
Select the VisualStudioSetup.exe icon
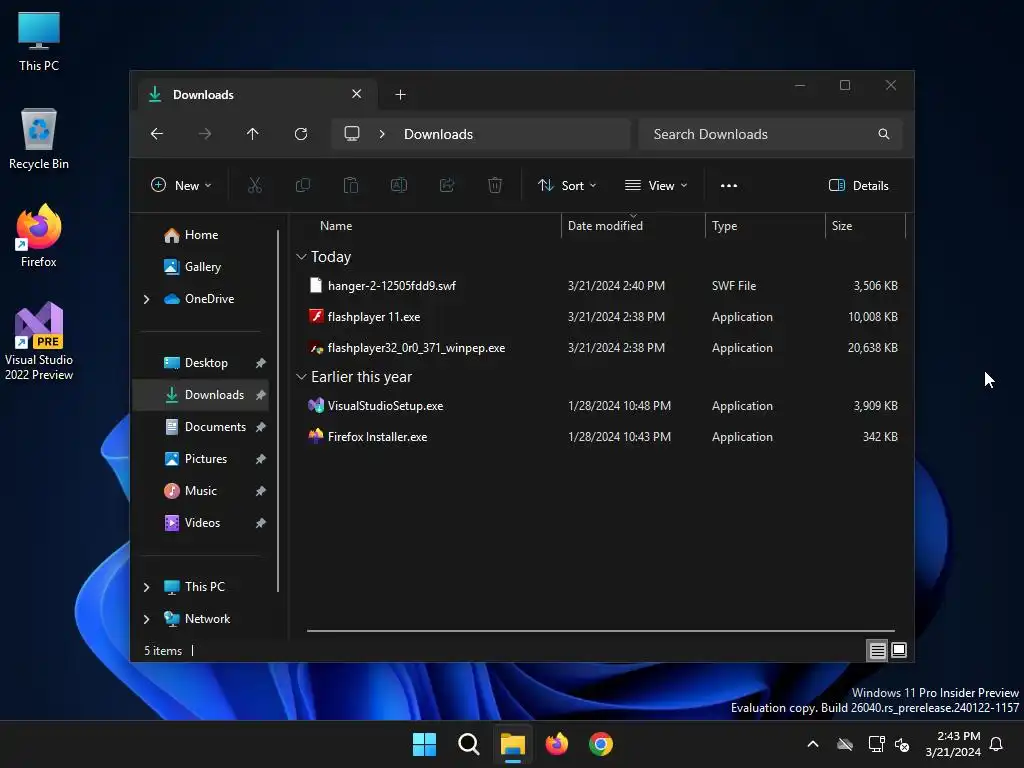(316, 406)
